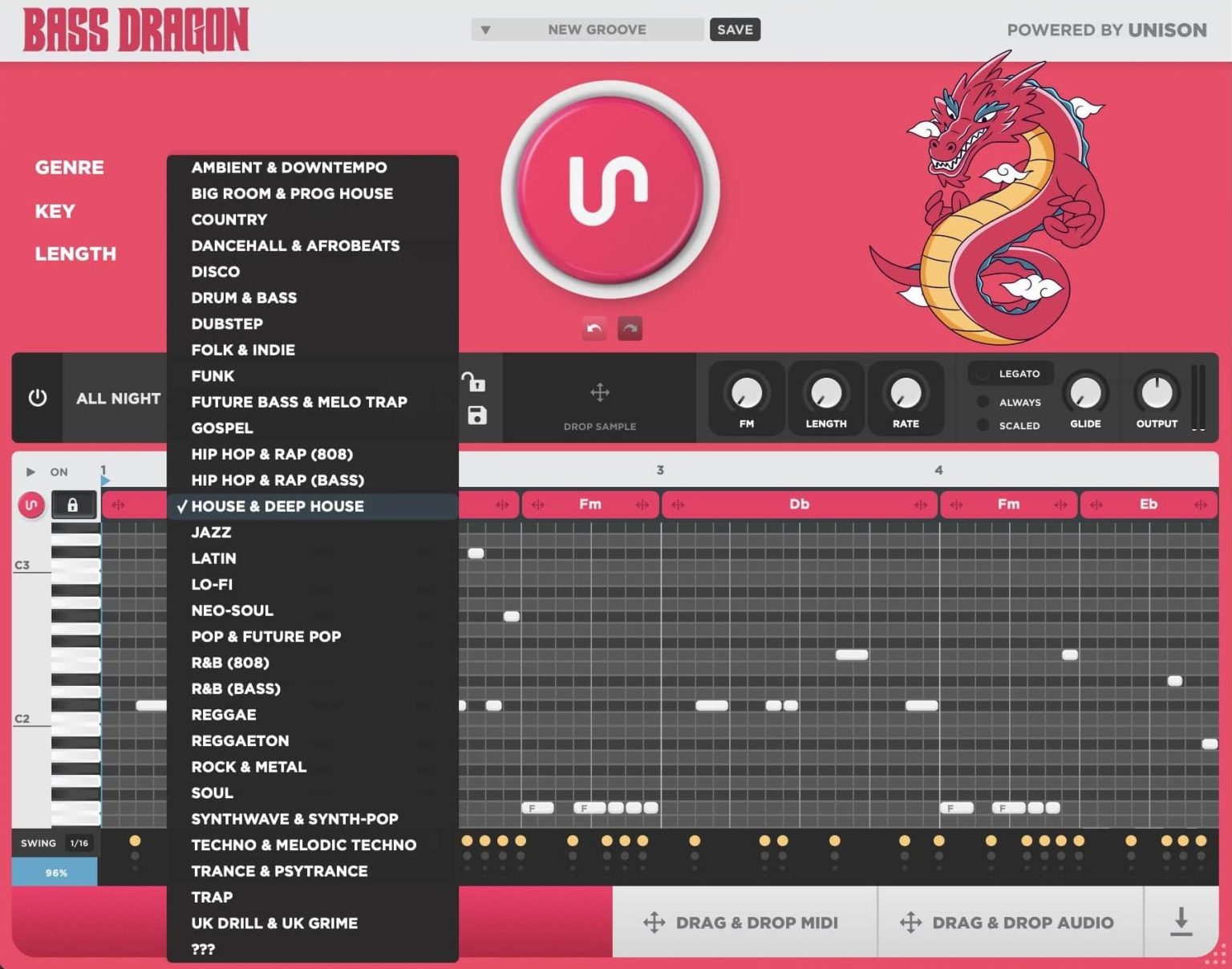Toggle the LEGATO switch

tap(985, 373)
